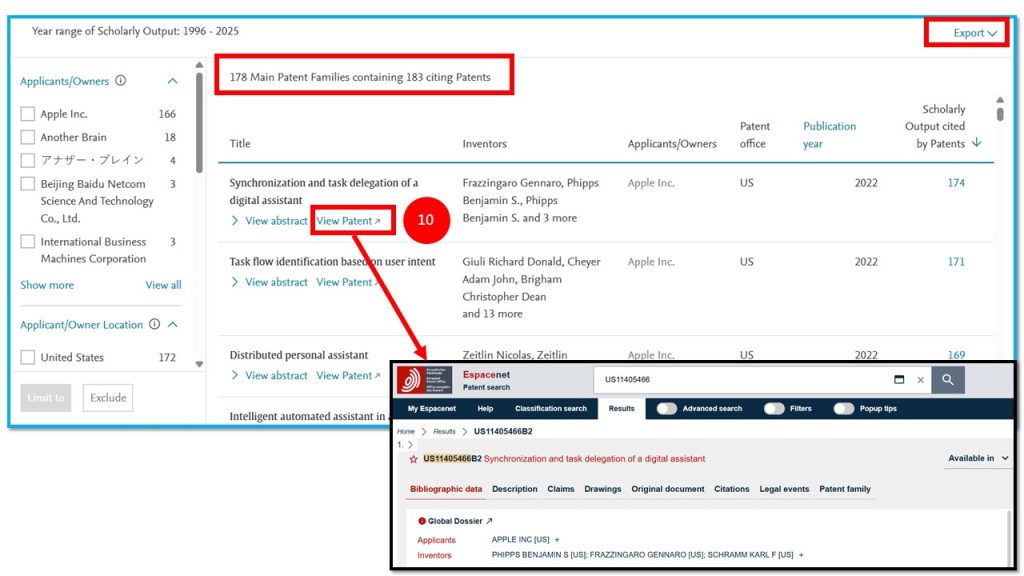Screen dimensions: 1024x576
Task: Click the Espacenet logo icon
Action: (424, 380)
